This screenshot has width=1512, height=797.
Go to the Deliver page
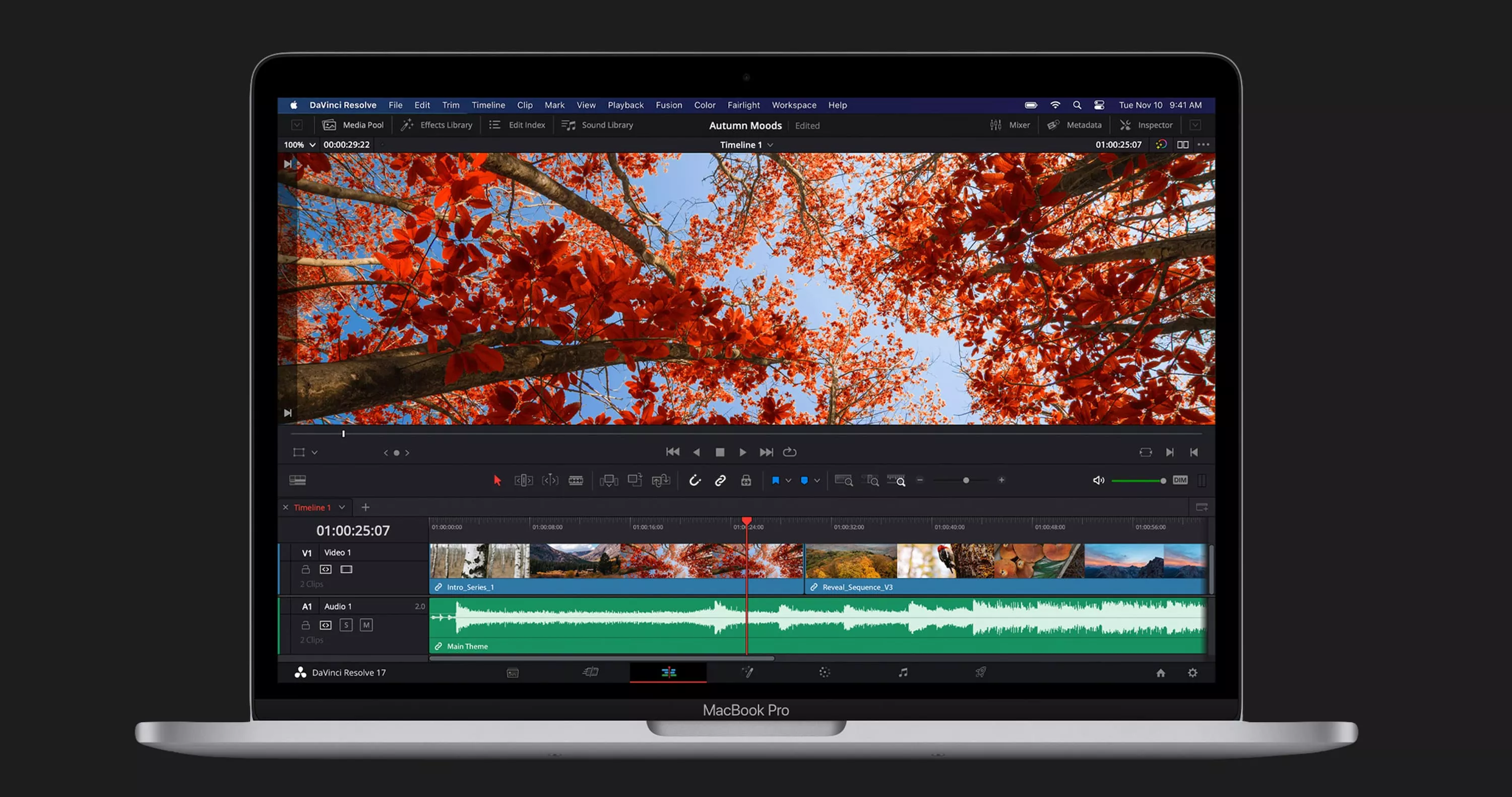click(x=980, y=672)
